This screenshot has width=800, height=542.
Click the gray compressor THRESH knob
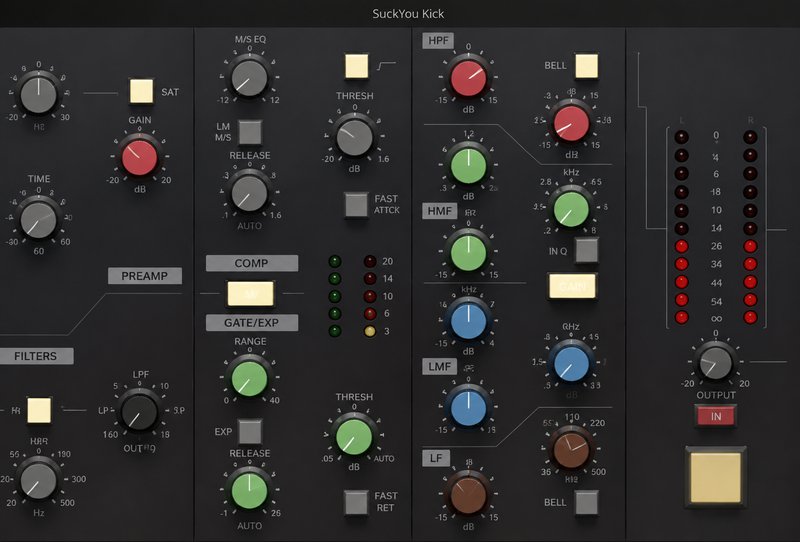click(355, 137)
